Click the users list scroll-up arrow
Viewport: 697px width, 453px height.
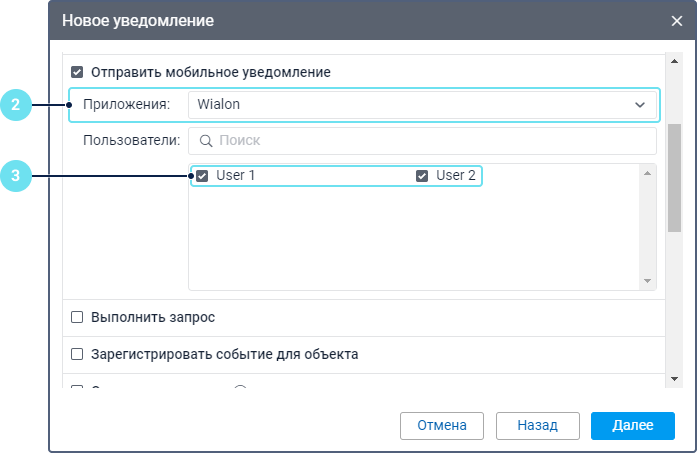click(x=647, y=173)
